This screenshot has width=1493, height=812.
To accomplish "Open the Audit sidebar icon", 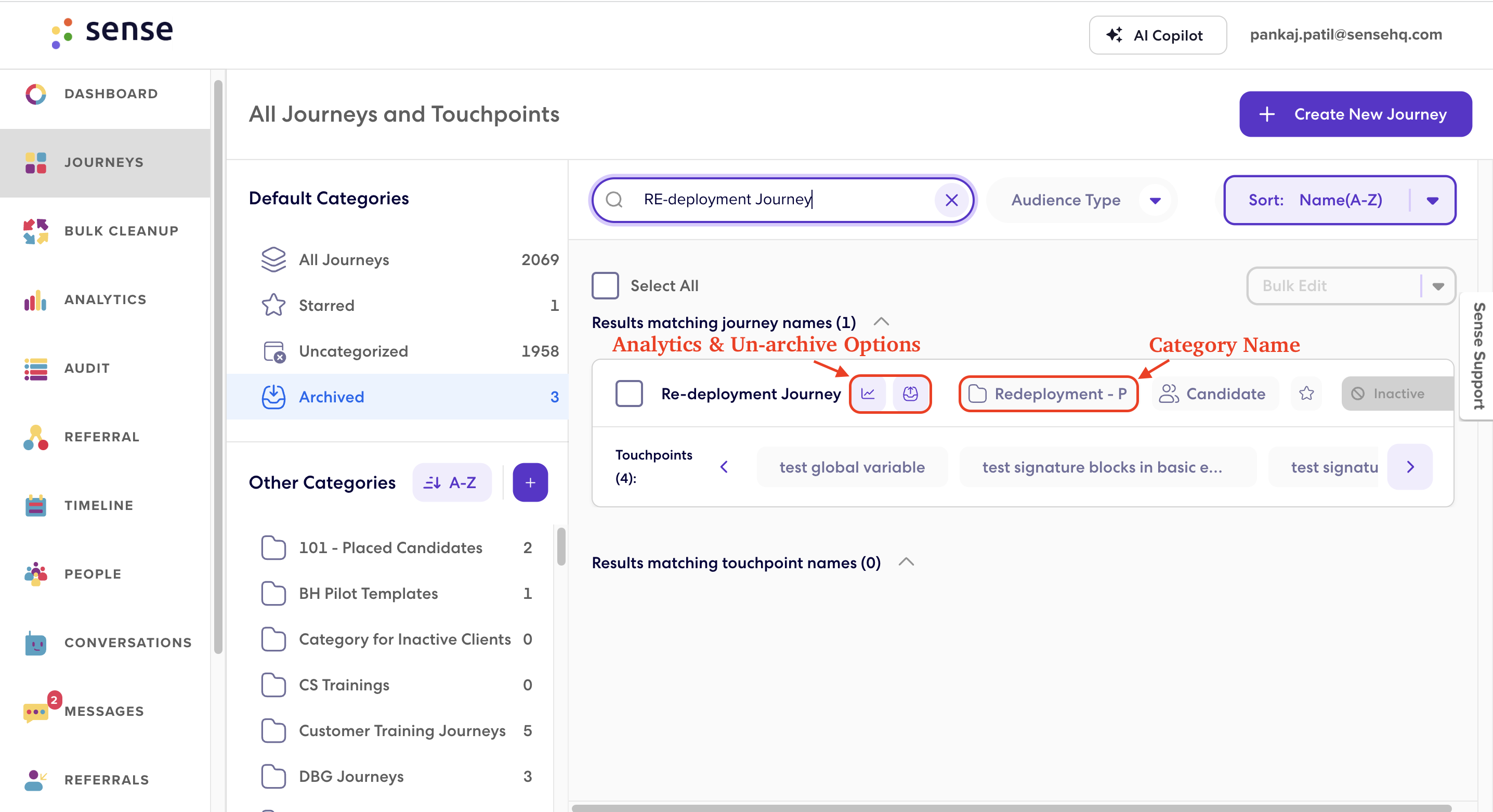I will 35,369.
